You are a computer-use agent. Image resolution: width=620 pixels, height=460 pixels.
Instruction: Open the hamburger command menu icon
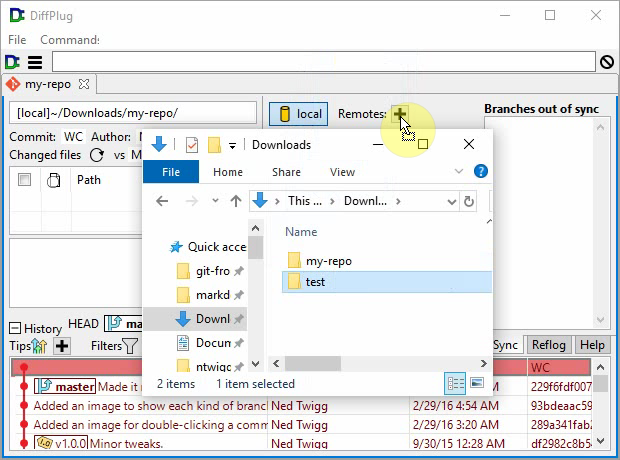coord(35,62)
